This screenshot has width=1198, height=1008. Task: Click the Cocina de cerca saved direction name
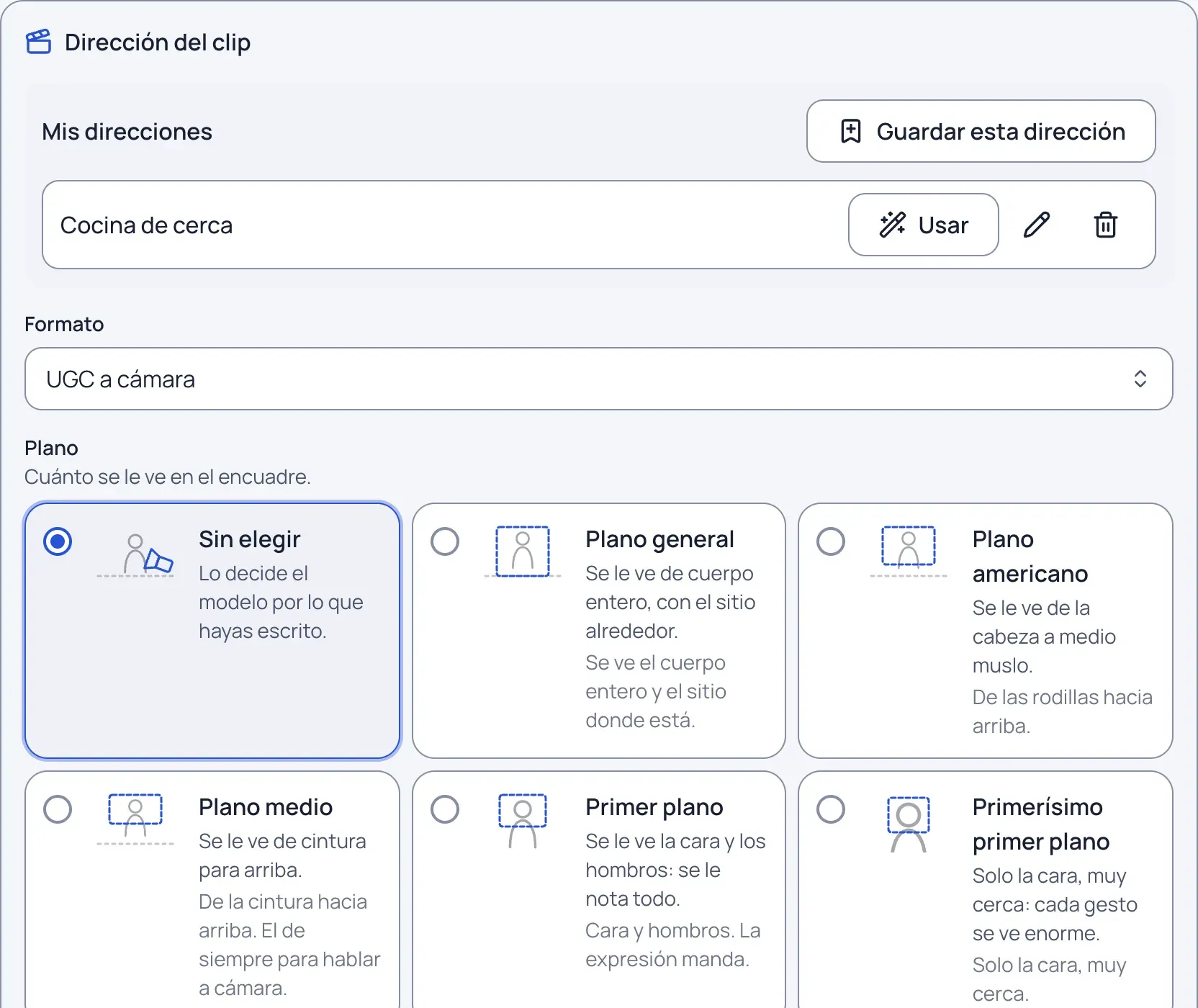point(147,225)
